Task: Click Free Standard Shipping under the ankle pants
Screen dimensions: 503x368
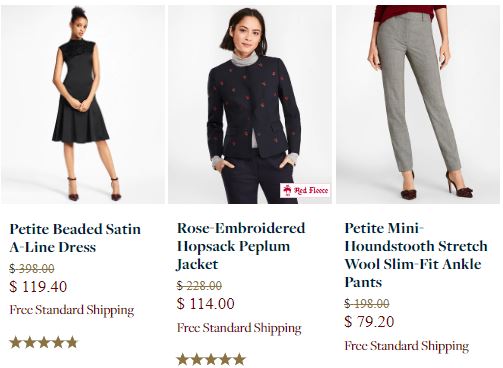Action: tap(407, 346)
